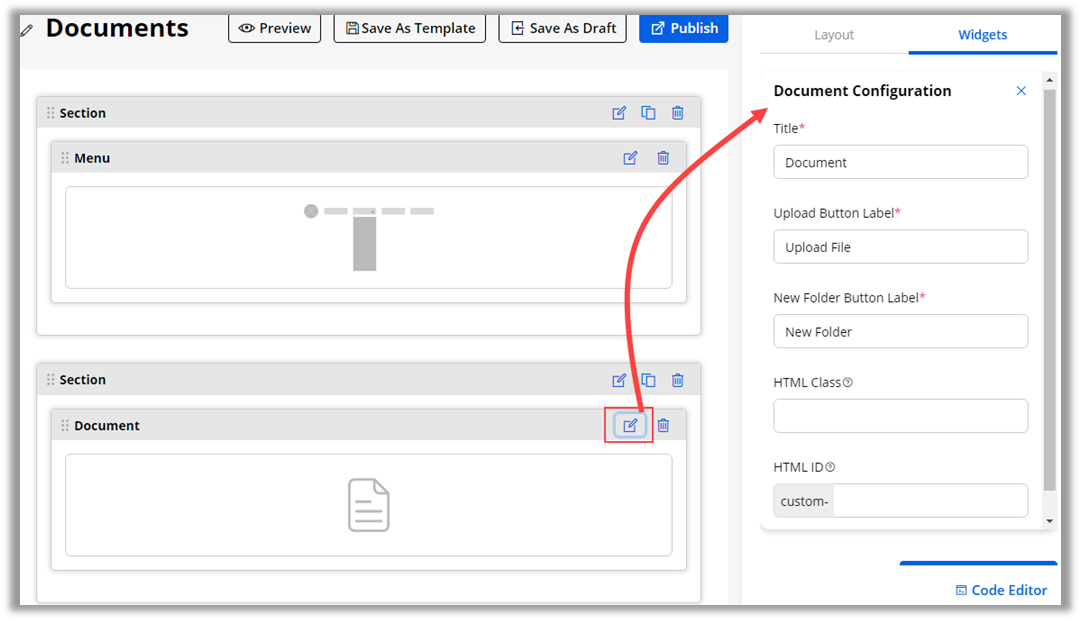The width and height of the screenshot is (1082, 621).
Task: Click the pencil icon beside Documents title
Action: click(27, 30)
